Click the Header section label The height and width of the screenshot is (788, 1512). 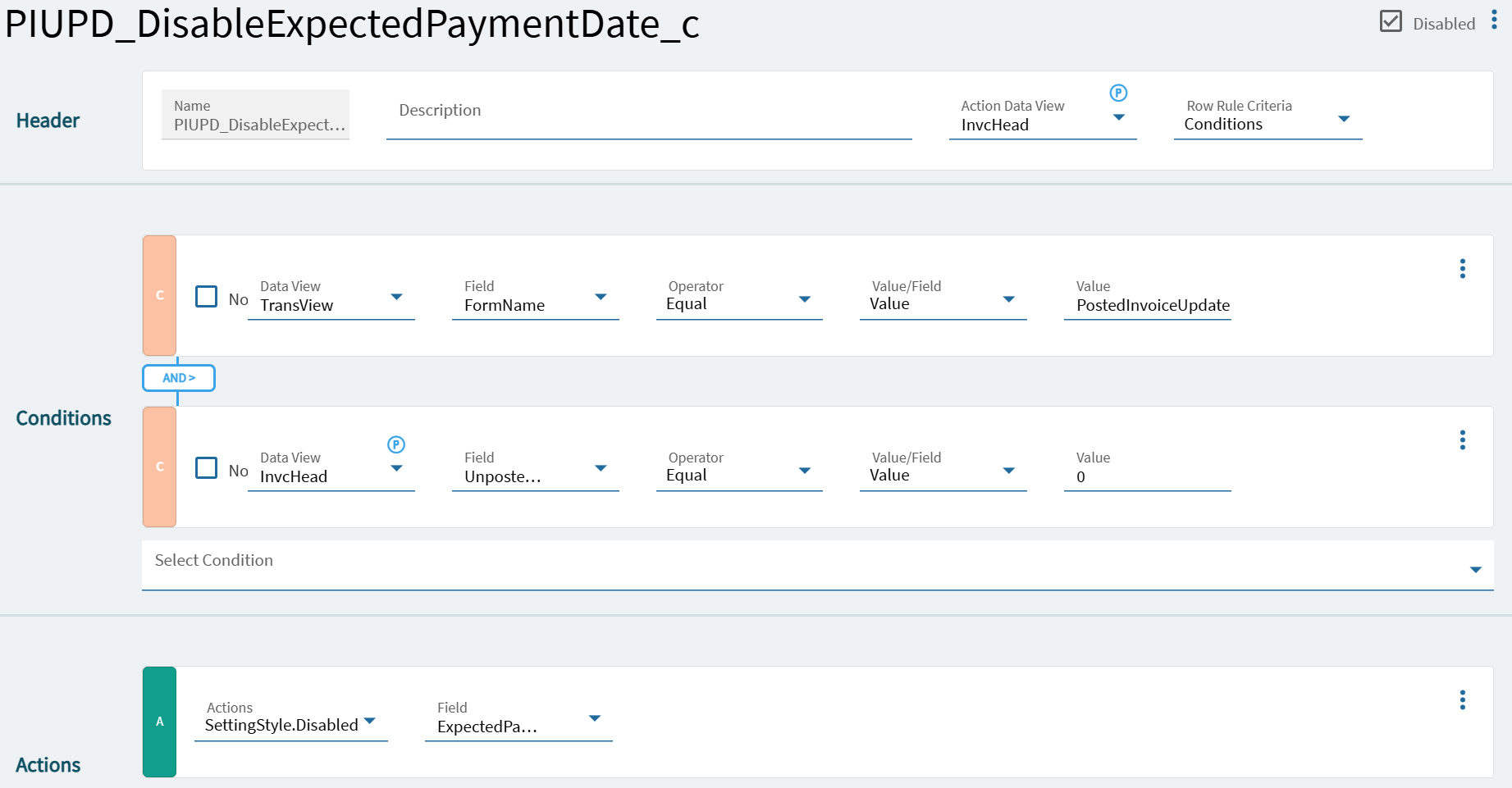[48, 121]
